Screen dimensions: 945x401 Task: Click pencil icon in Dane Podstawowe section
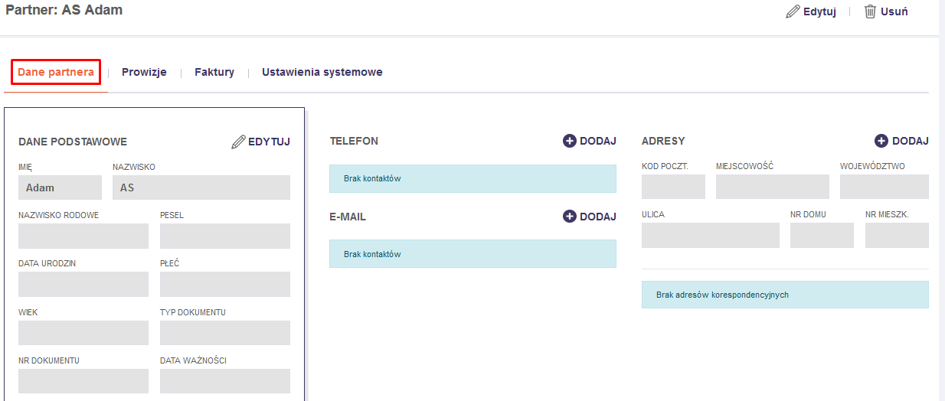point(238,142)
